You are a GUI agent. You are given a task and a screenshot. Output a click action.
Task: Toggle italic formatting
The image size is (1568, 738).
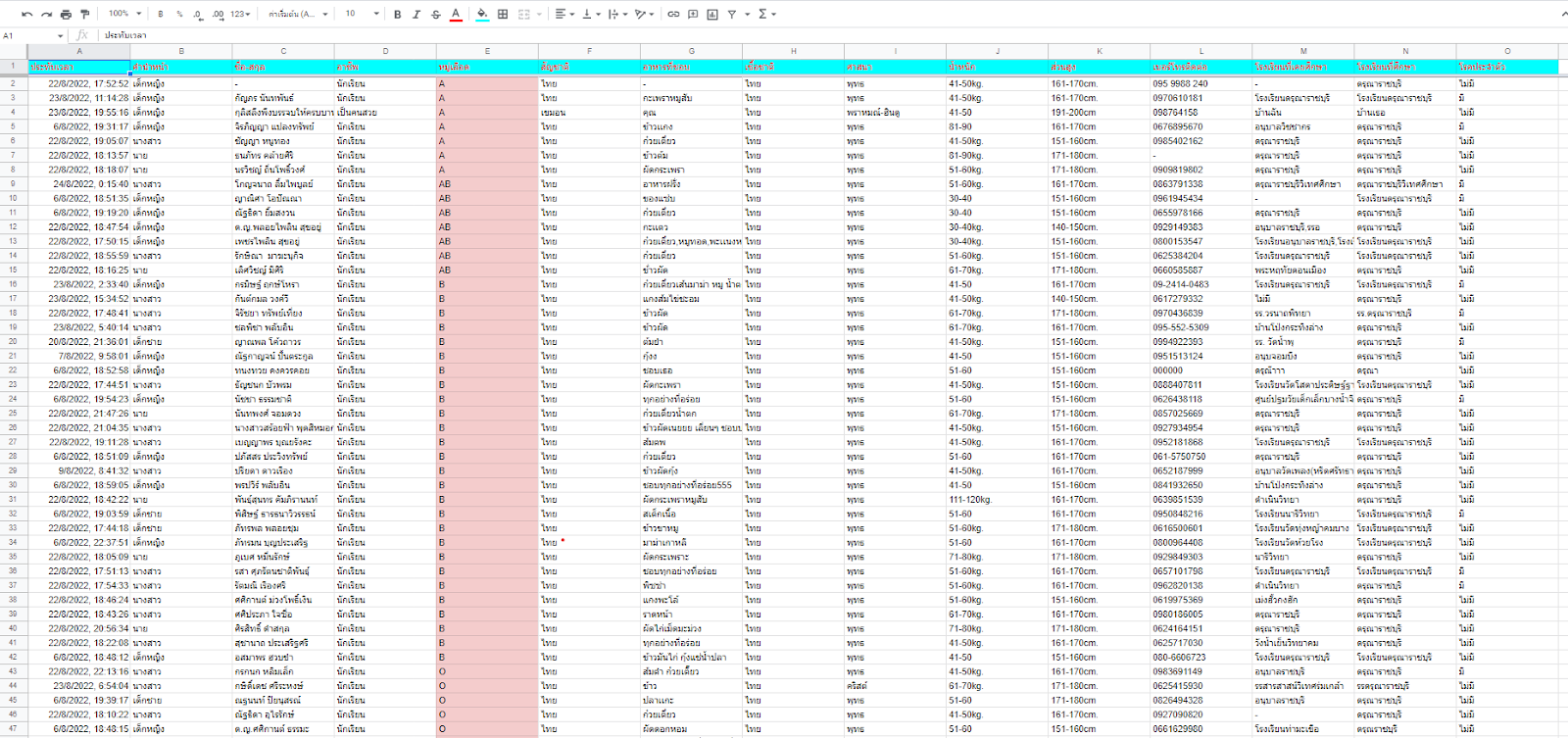(x=416, y=14)
